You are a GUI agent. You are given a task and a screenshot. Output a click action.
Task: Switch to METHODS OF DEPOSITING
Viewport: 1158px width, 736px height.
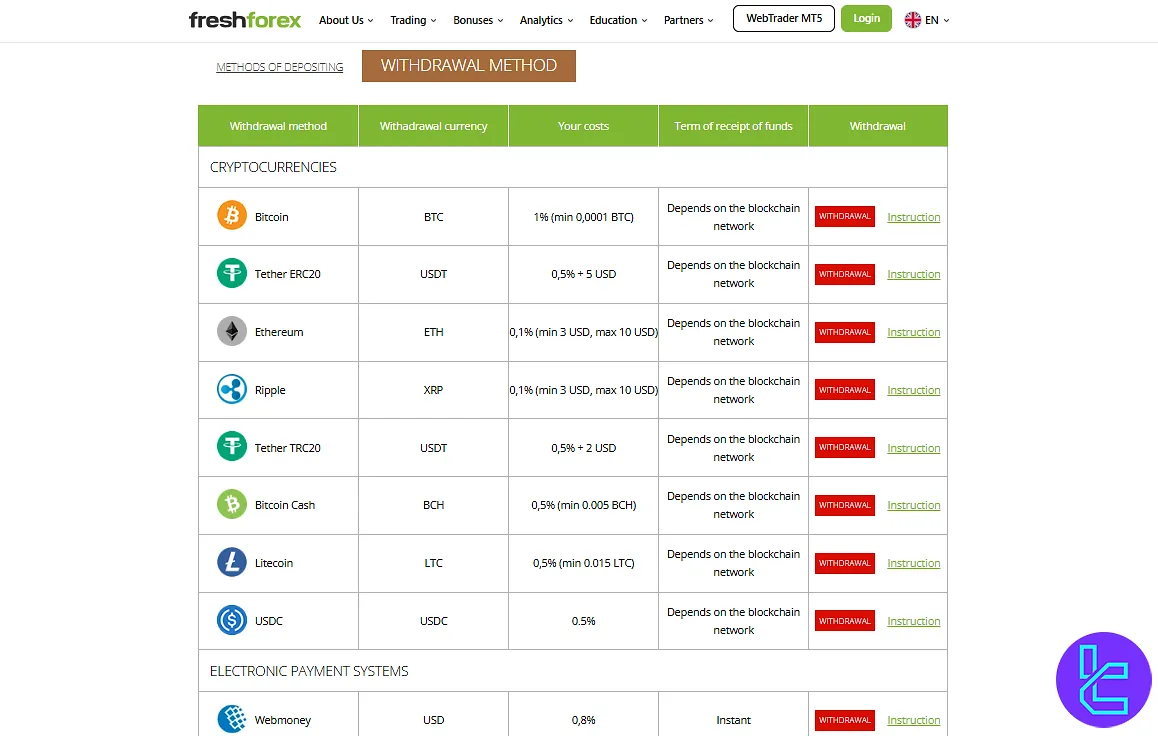click(278, 67)
